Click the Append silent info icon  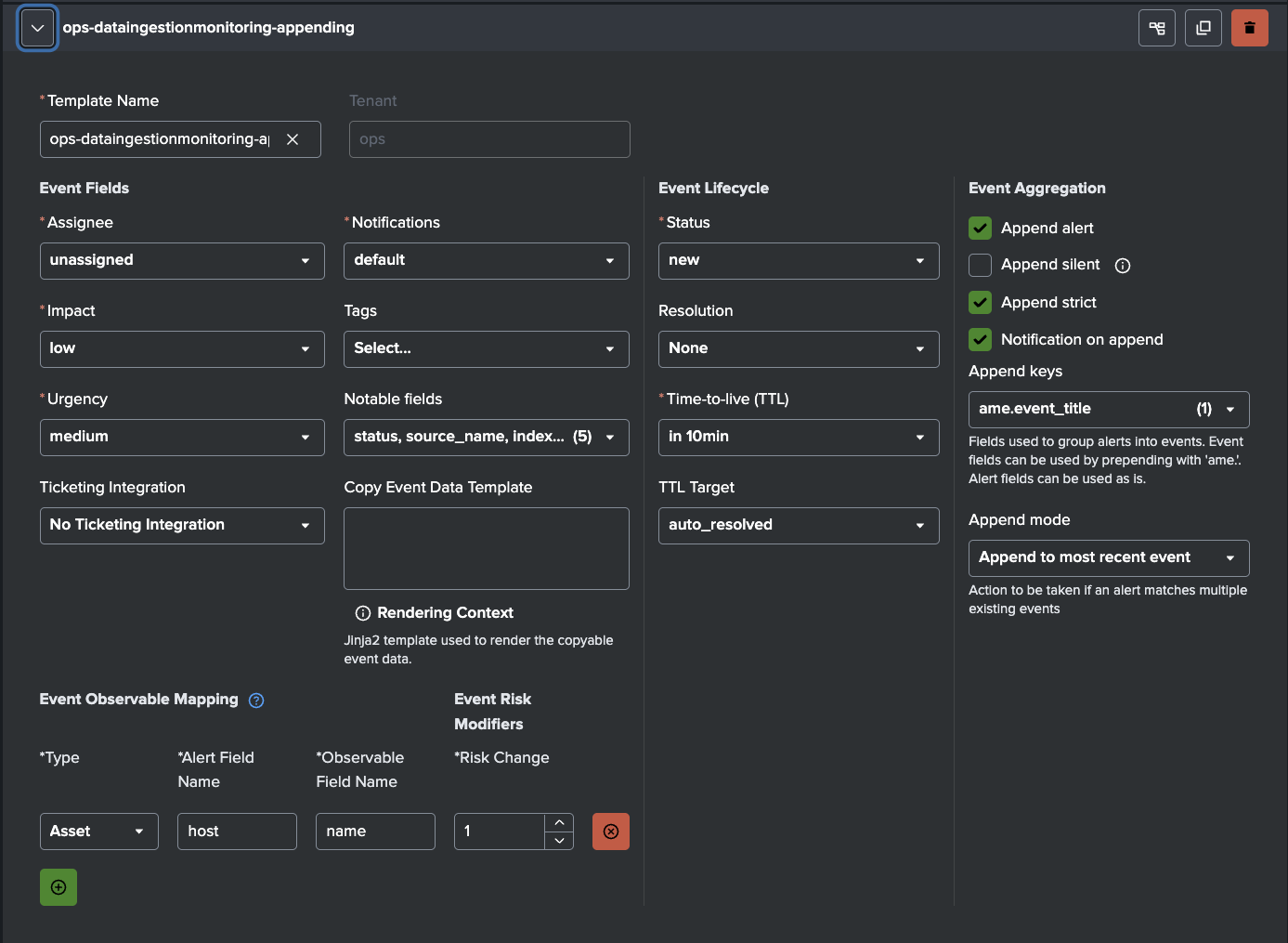point(1122,266)
